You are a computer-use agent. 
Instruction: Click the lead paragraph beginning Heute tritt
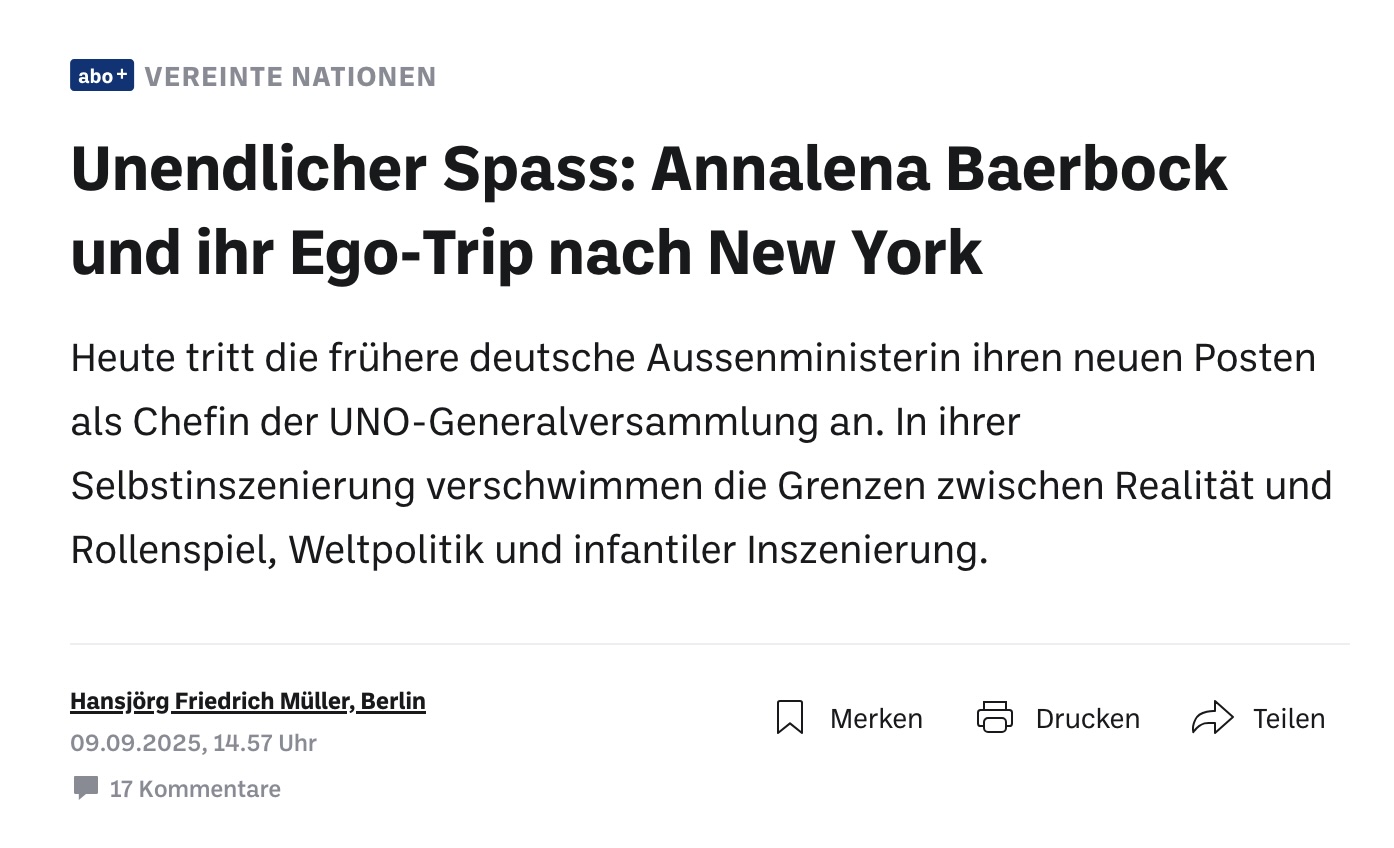point(701,454)
